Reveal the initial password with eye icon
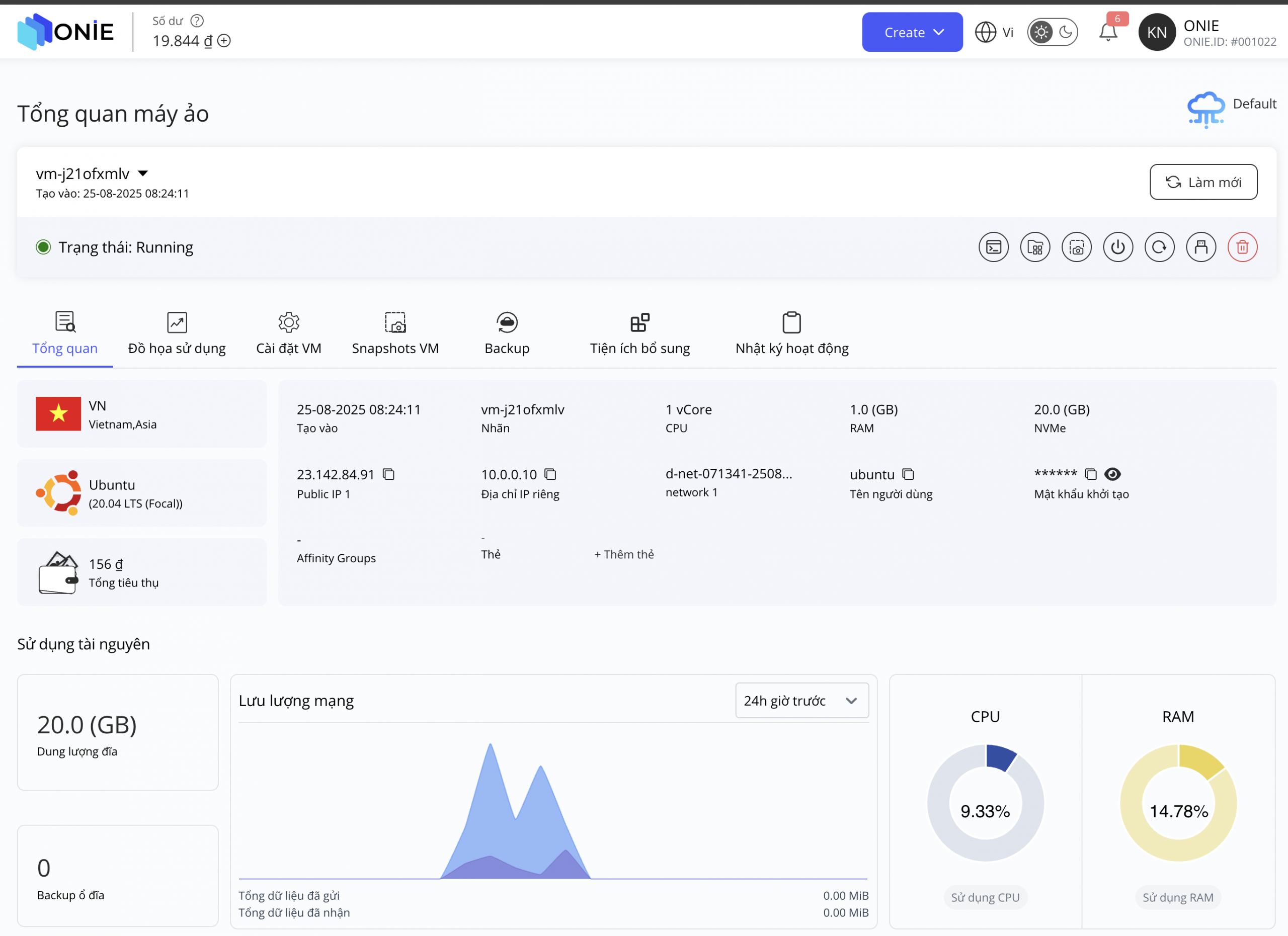 [x=1112, y=474]
